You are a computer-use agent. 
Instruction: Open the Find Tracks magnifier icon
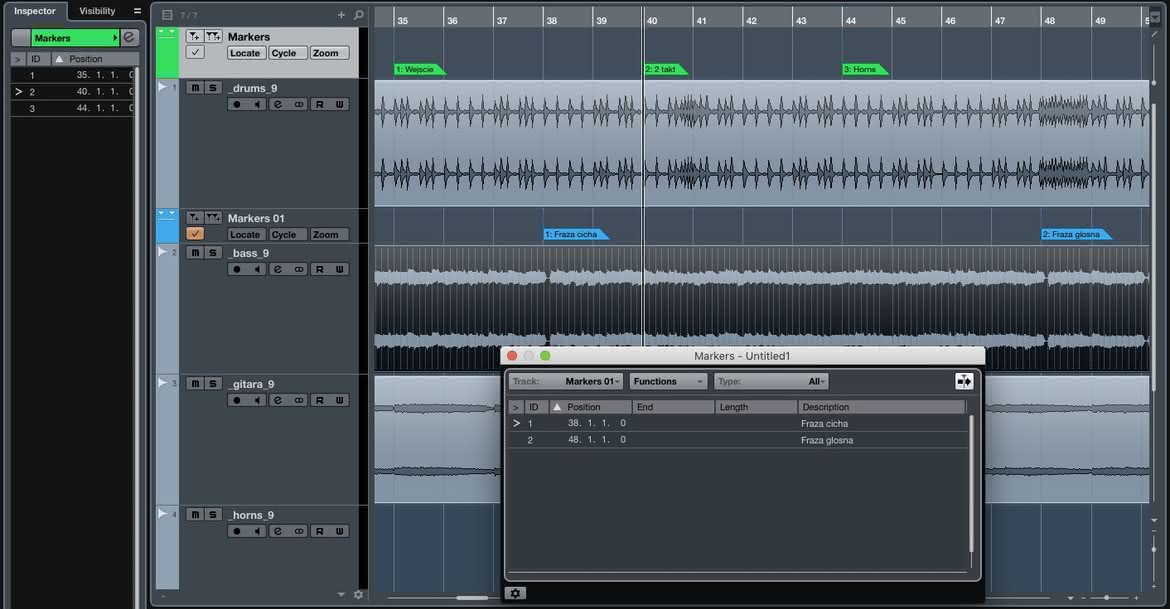pyautogui.click(x=359, y=15)
